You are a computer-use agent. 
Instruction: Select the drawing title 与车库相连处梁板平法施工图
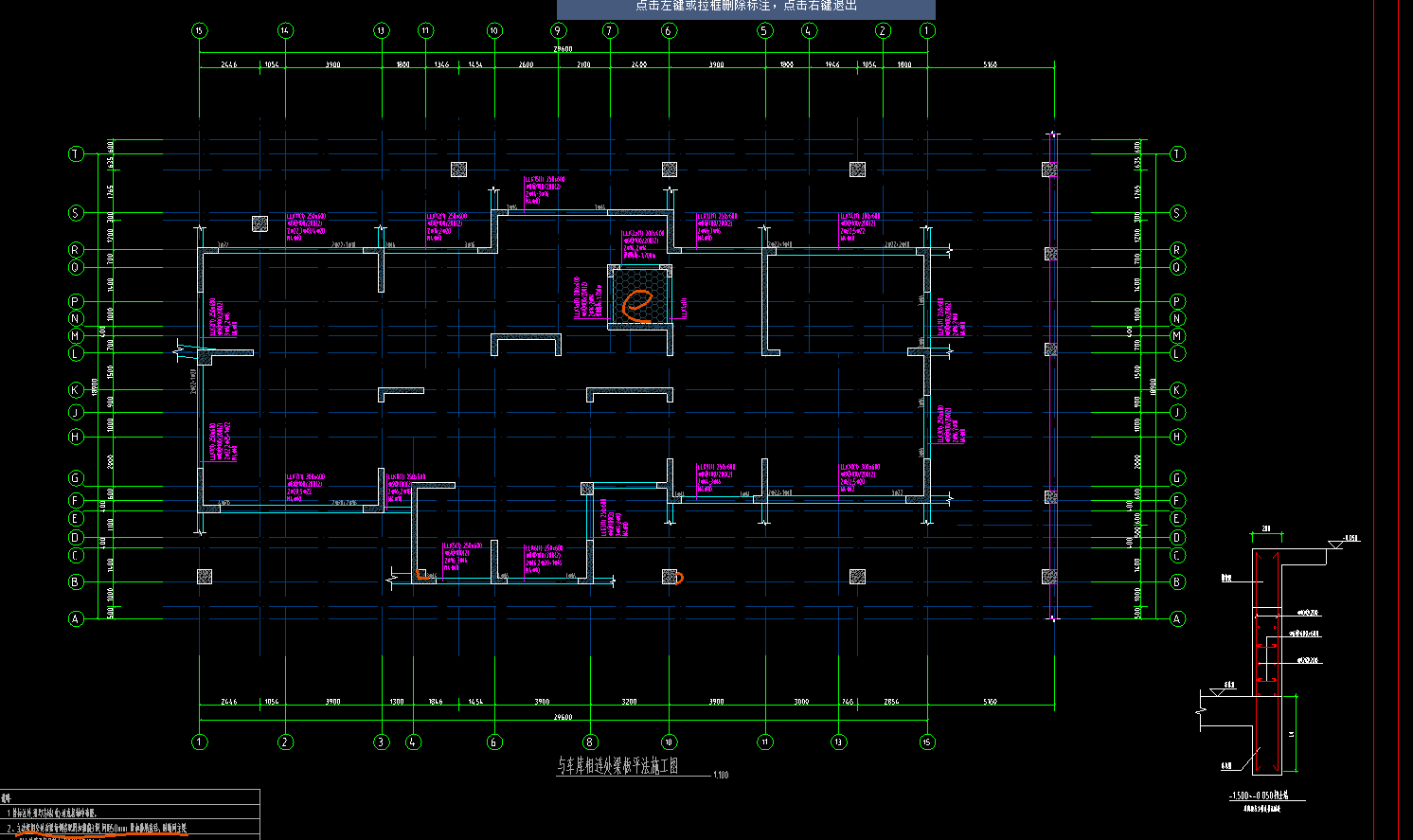tap(618, 765)
